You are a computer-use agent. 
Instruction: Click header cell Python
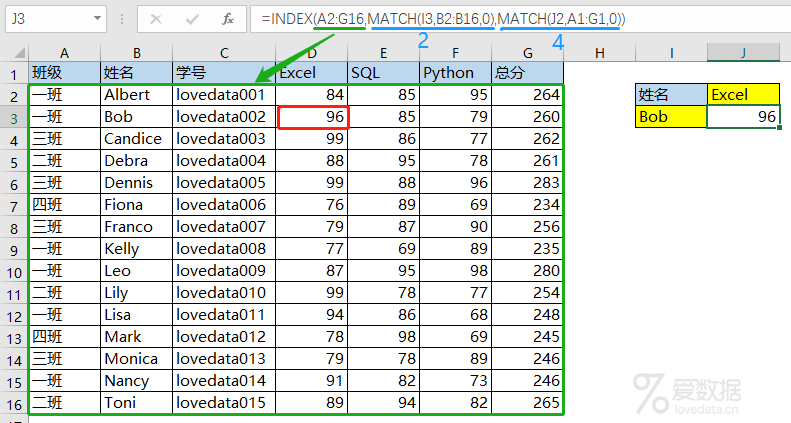tap(456, 73)
